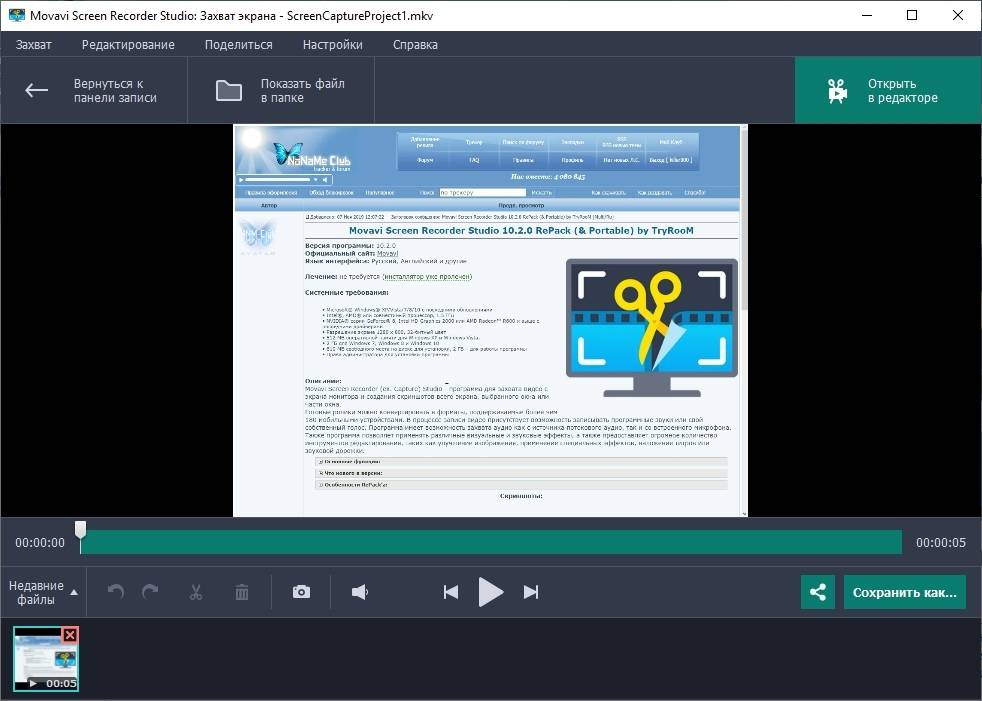Skip to previous frame
This screenshot has height=701, width=982.
point(451,591)
